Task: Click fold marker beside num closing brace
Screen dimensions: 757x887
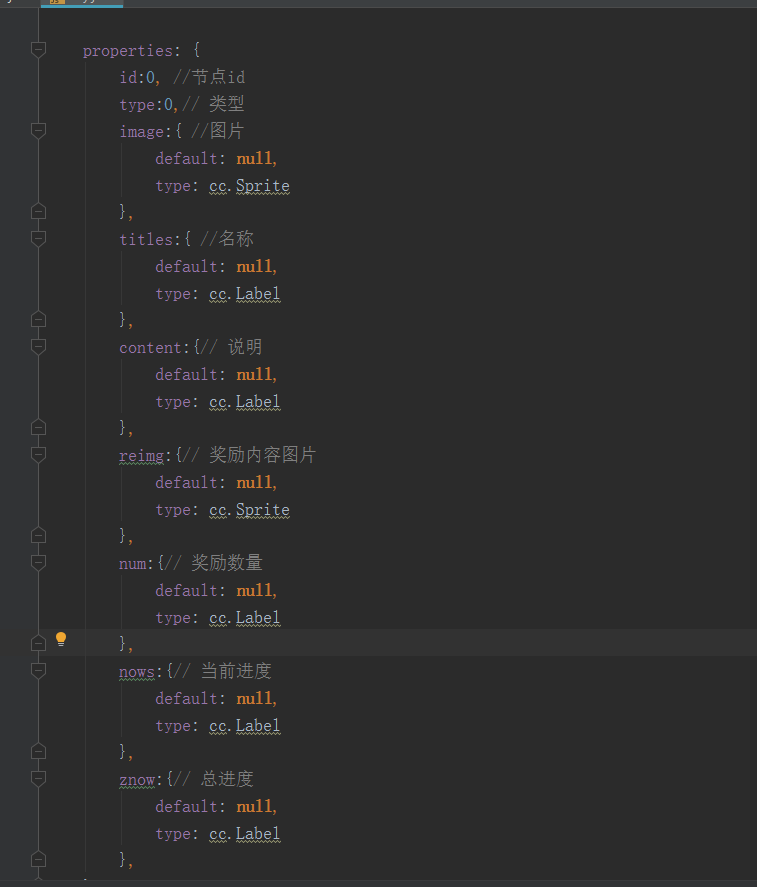Action: 38,643
